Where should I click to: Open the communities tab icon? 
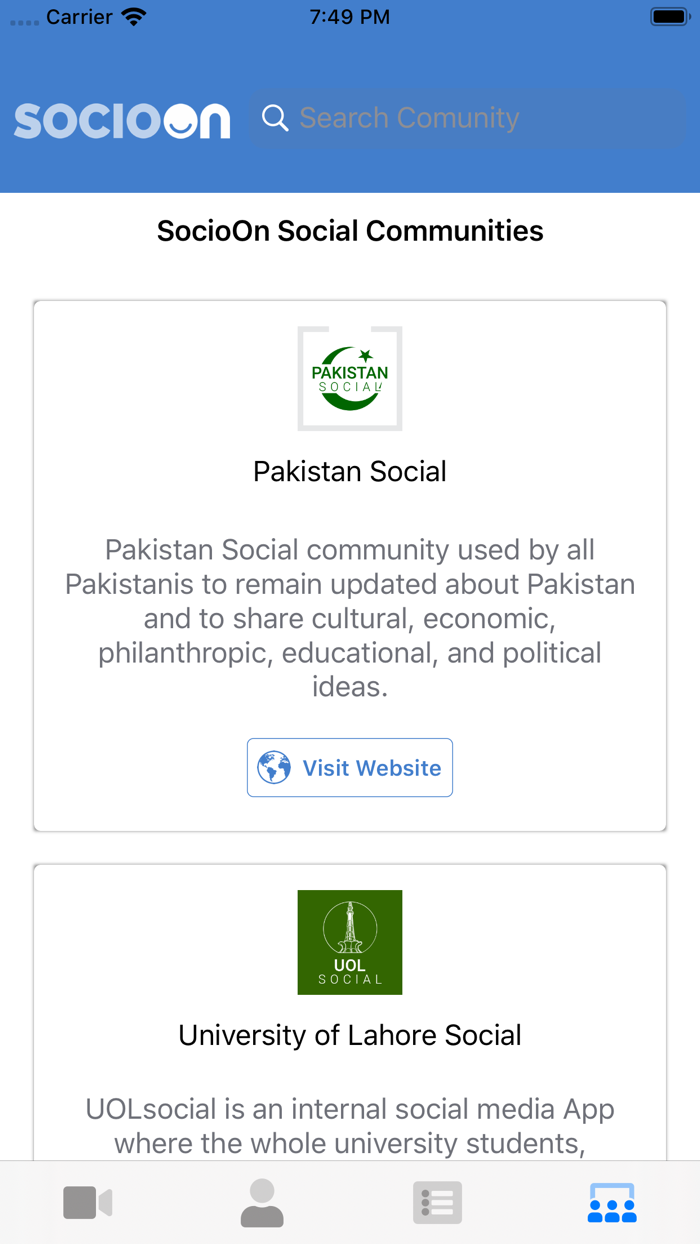(x=612, y=1202)
